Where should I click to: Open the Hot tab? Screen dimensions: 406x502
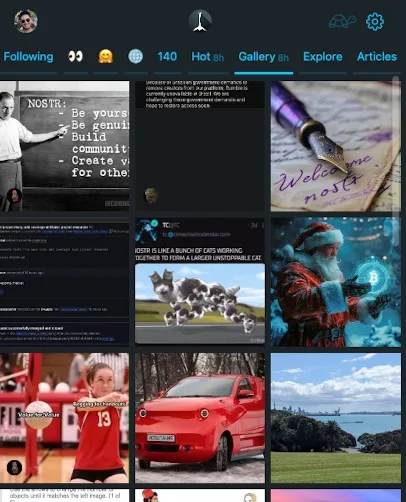pyautogui.click(x=207, y=57)
